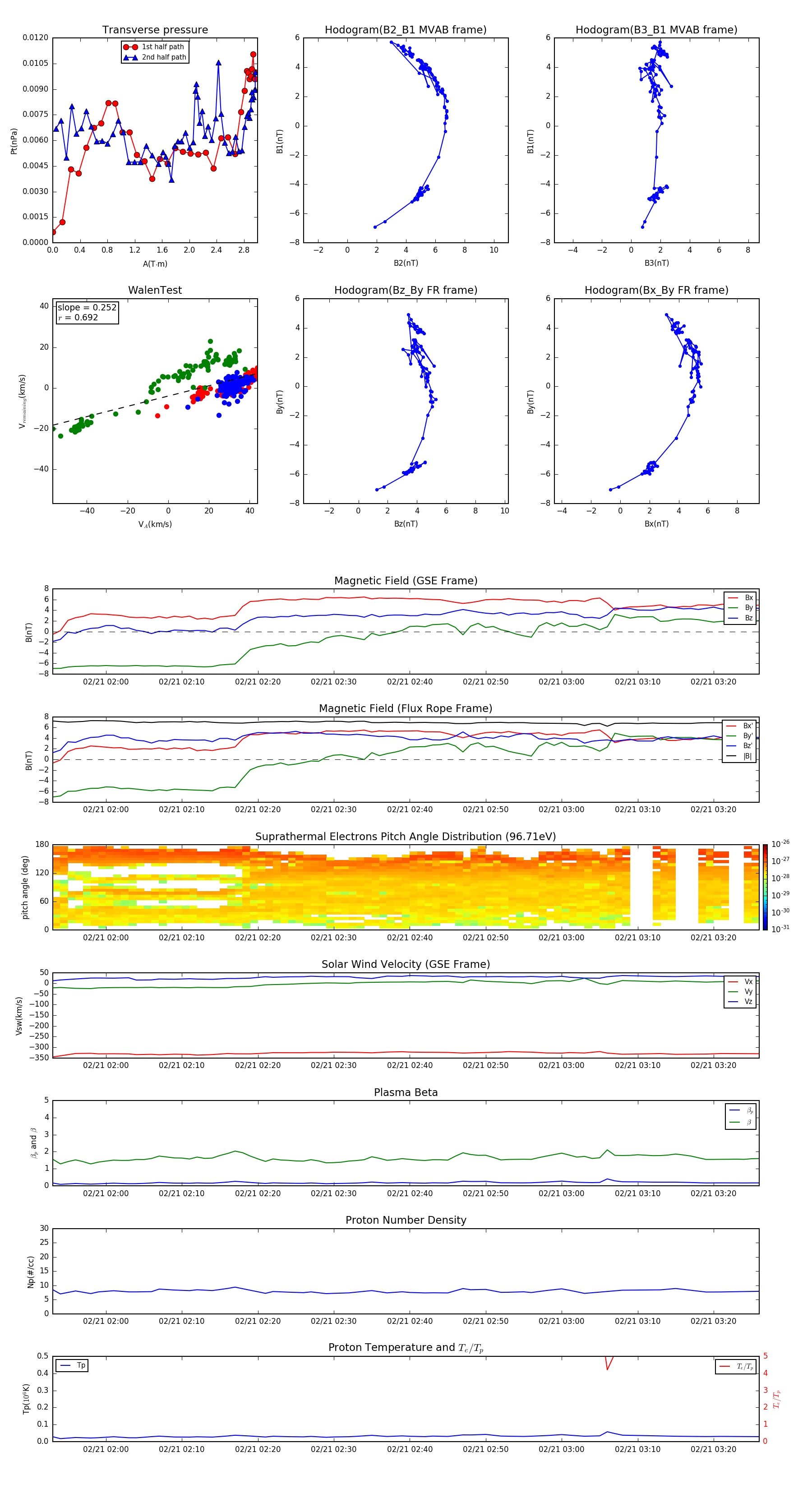This screenshot has width=812, height=1489.
Task: Select 'Bz' in the GSE Frame legend
Action: pyautogui.click(x=741, y=618)
